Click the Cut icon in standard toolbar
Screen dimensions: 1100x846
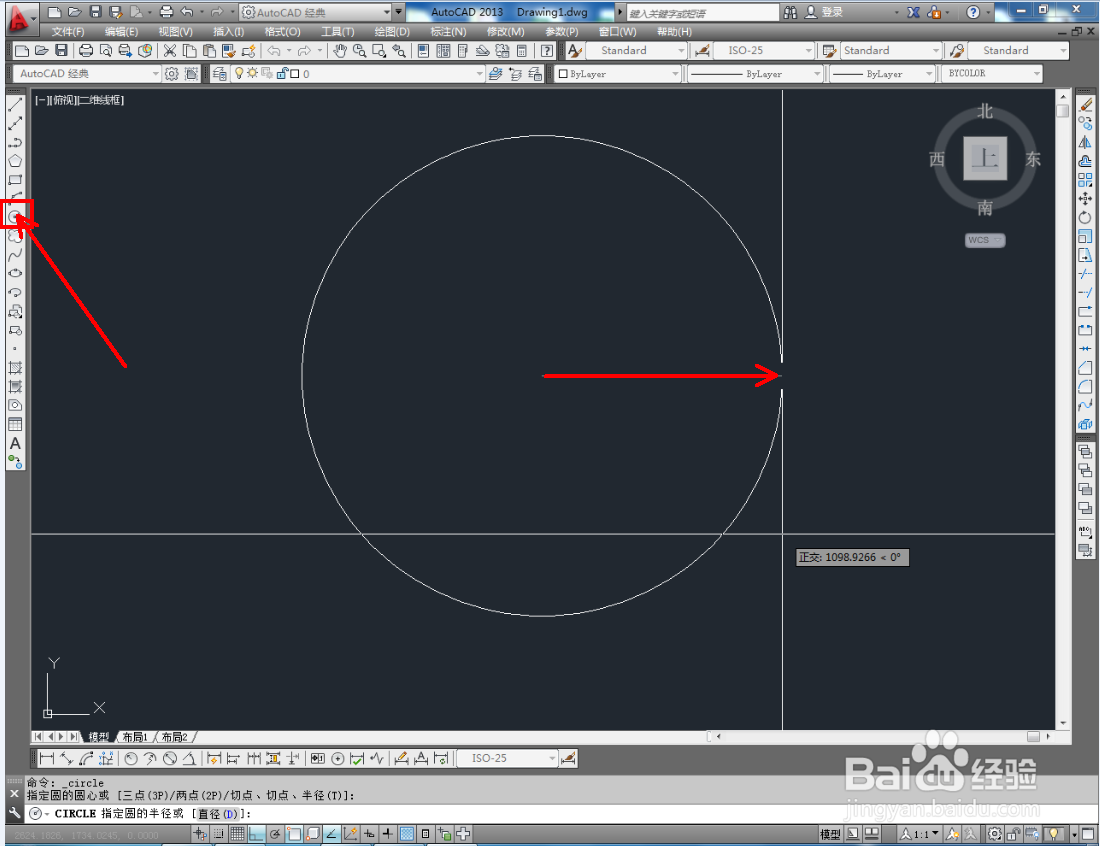coord(170,51)
